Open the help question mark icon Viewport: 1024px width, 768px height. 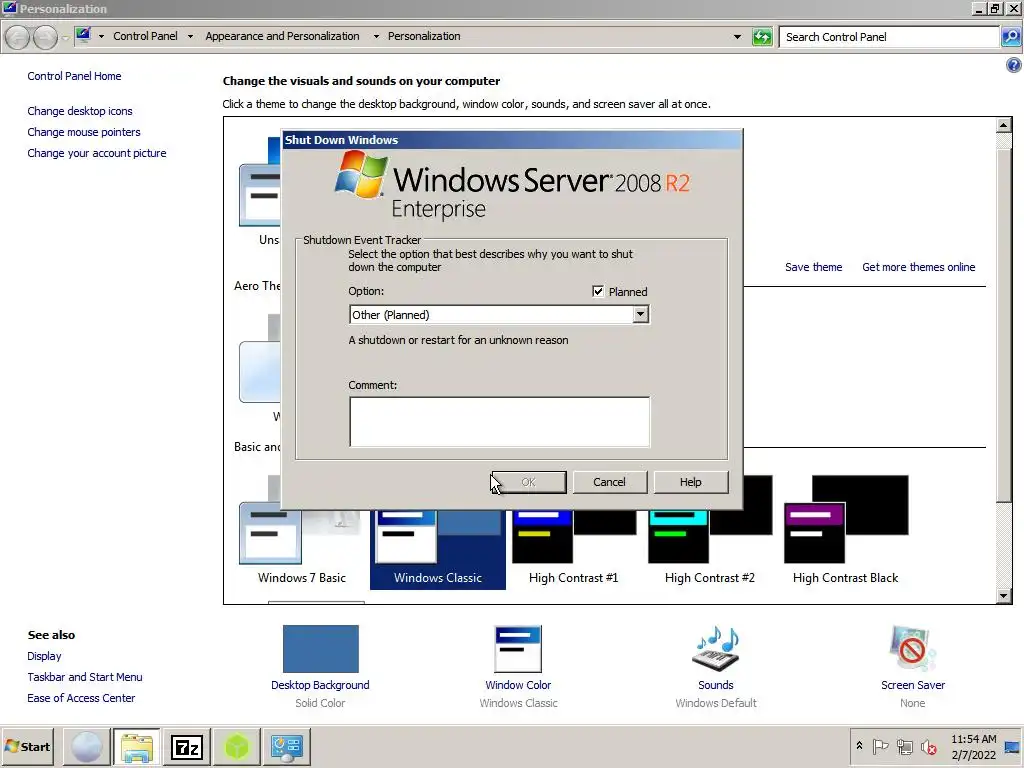[x=1014, y=65]
